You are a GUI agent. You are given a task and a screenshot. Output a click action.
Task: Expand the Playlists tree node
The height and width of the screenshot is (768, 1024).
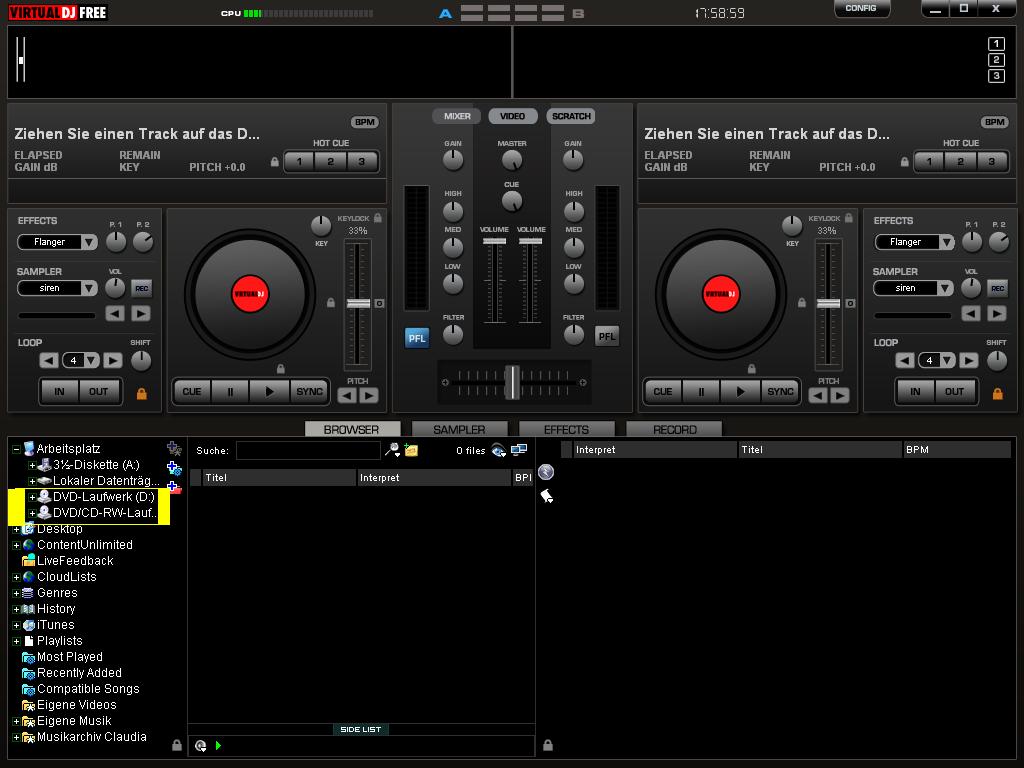click(16, 641)
